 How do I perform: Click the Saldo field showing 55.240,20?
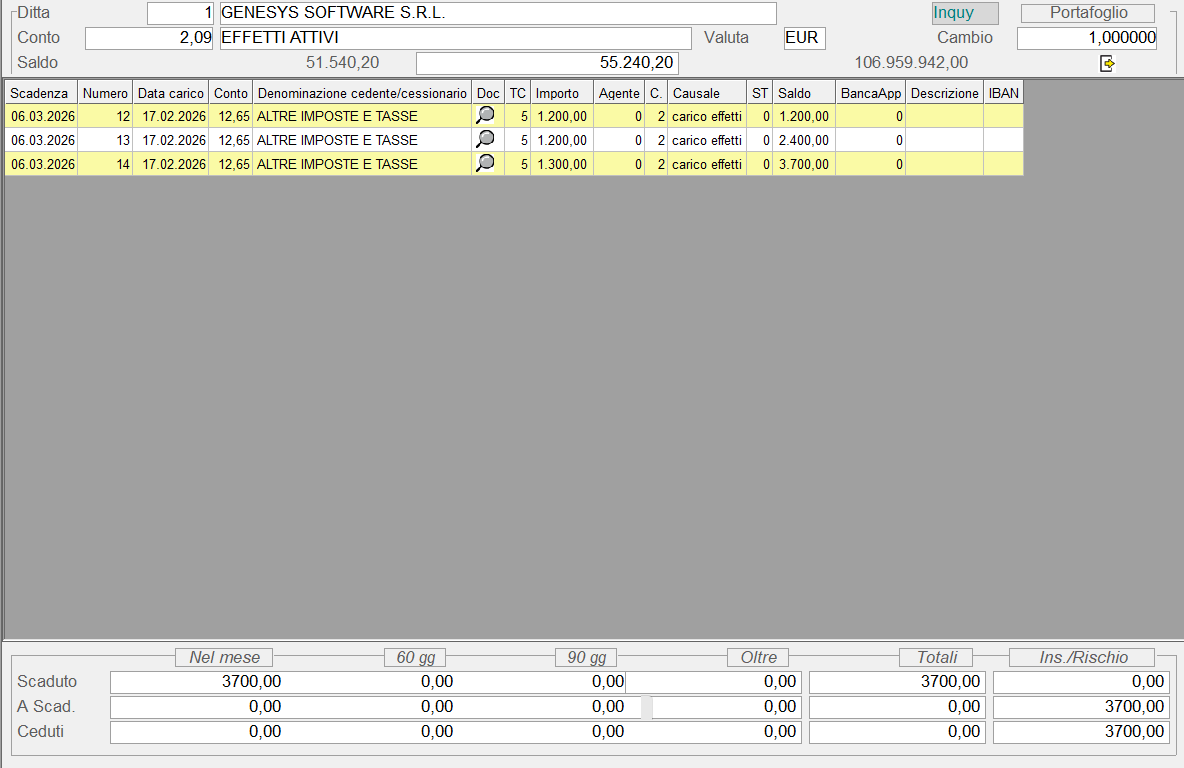click(x=547, y=63)
